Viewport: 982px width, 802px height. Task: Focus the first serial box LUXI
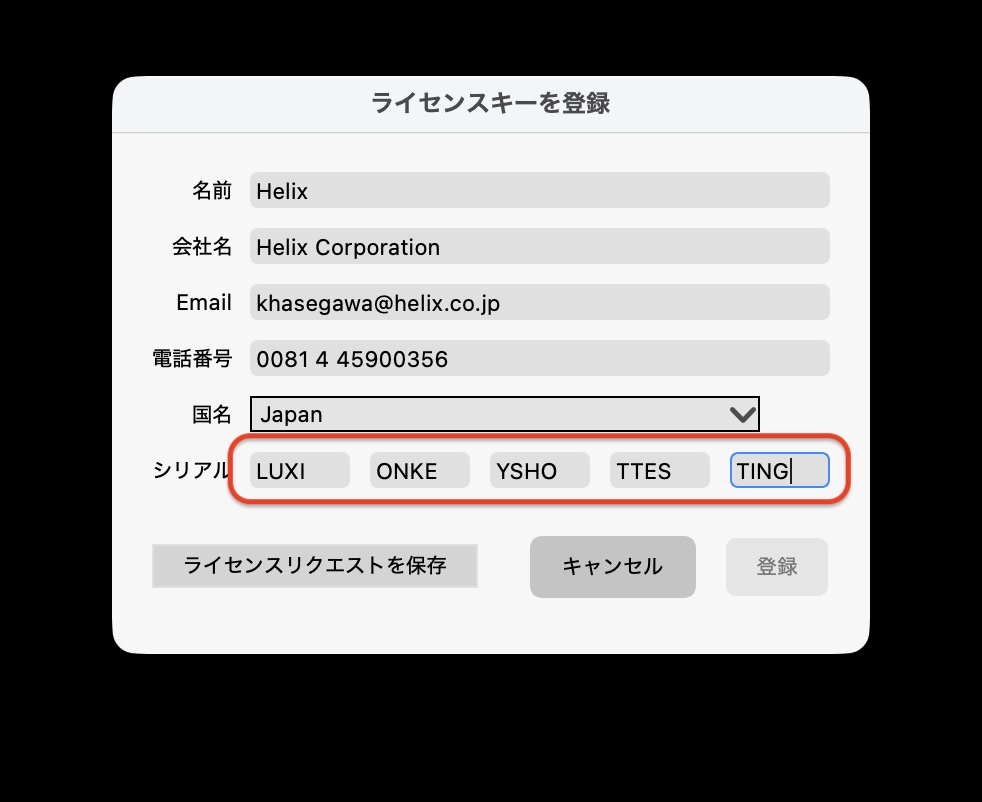coord(300,470)
